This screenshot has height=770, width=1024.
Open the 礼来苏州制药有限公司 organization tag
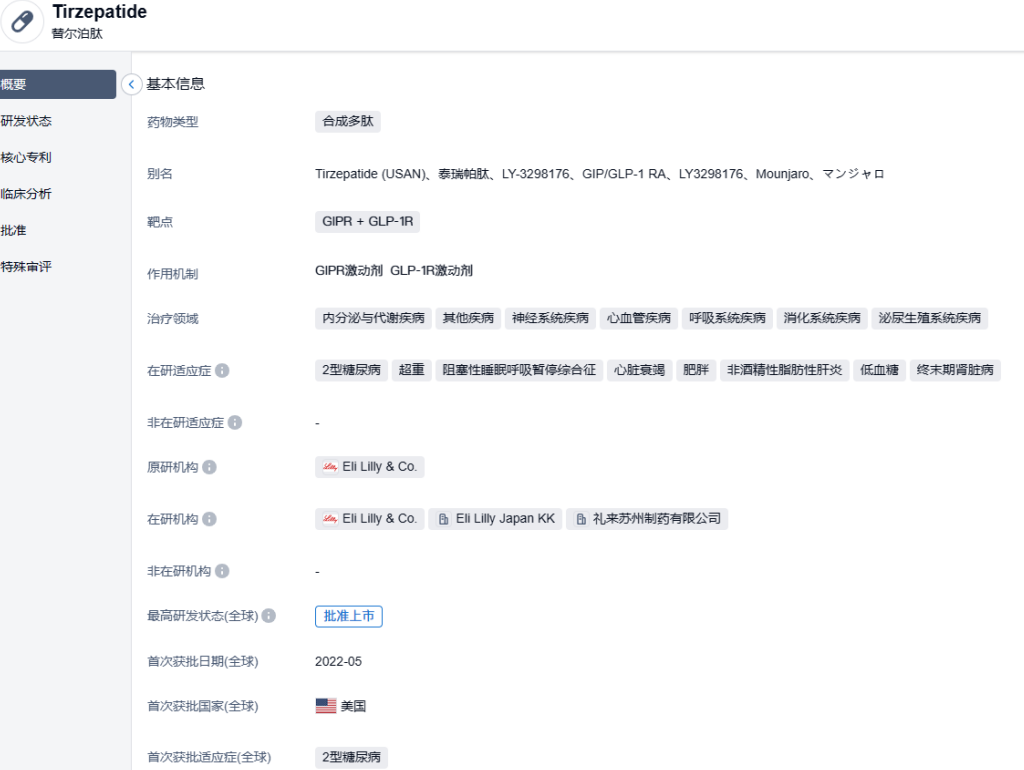[x=647, y=519]
